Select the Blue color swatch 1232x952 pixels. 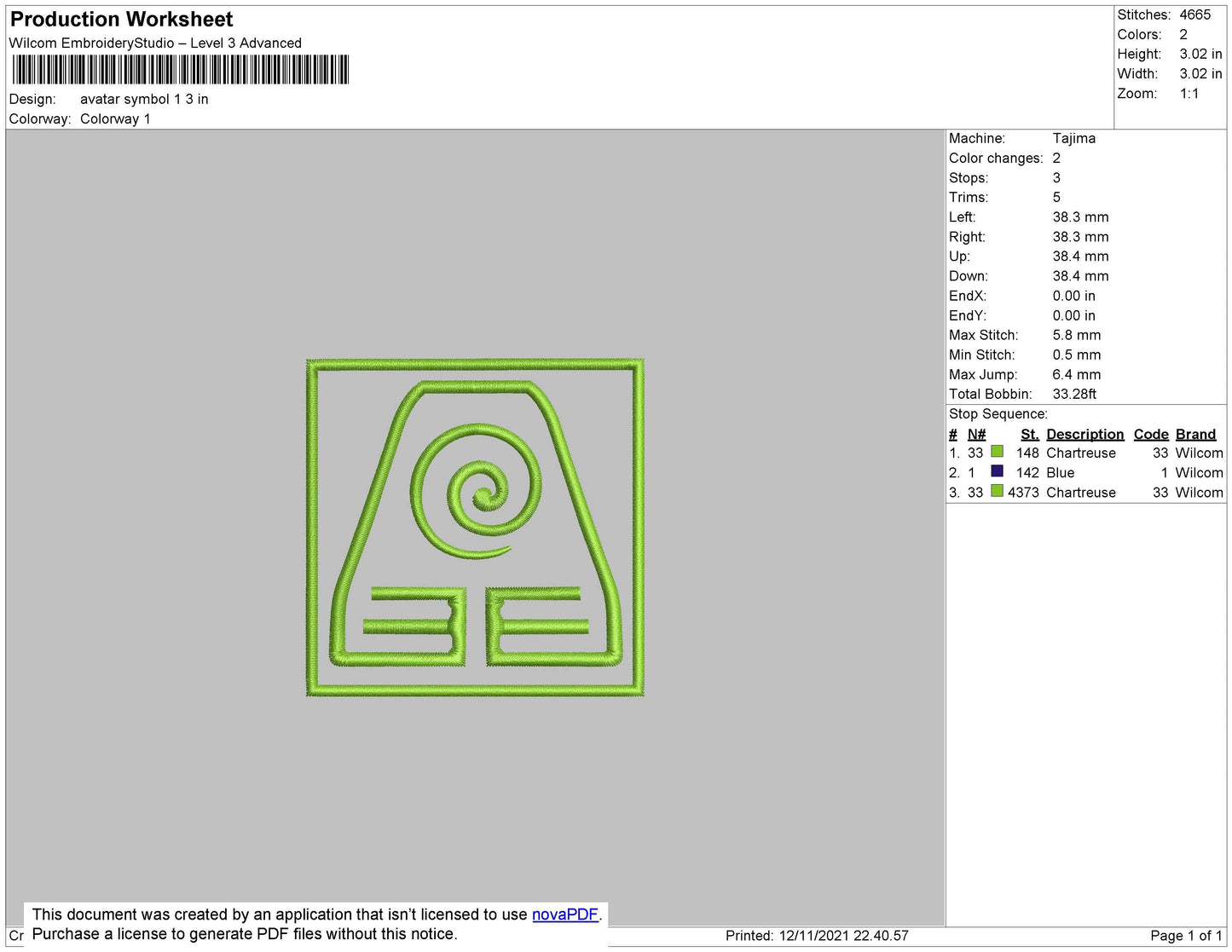coord(997,471)
